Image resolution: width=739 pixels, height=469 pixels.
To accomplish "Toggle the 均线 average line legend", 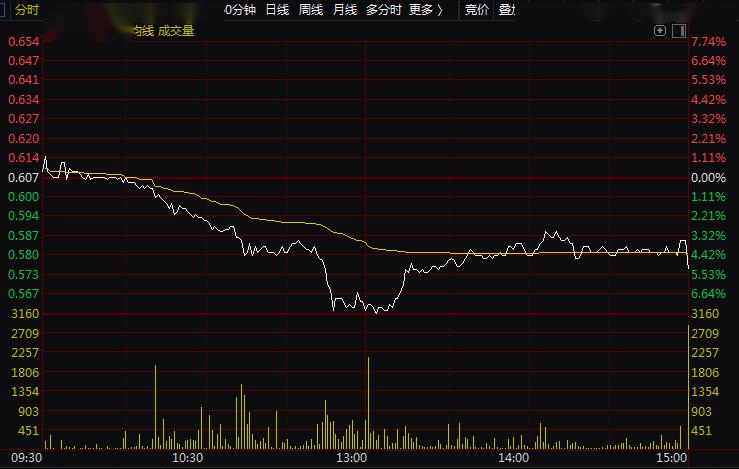I will pos(143,31).
